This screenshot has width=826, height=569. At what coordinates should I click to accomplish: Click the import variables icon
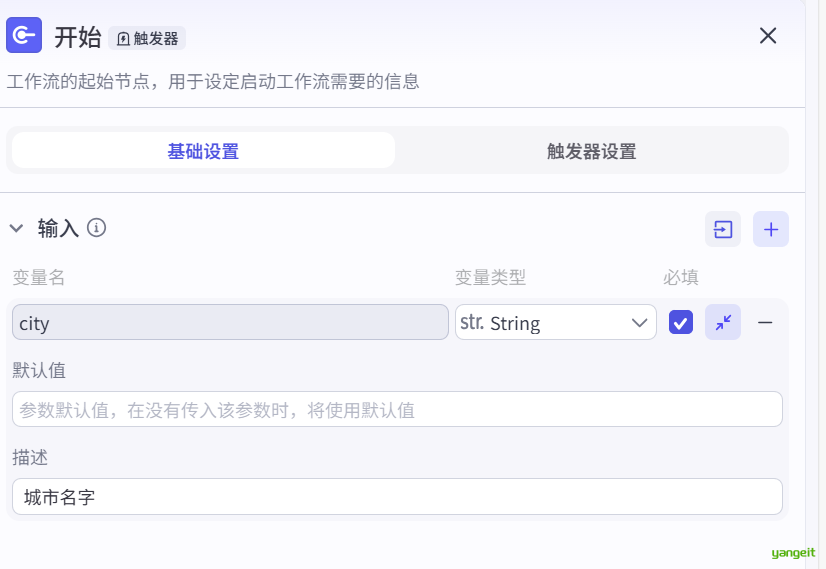click(722, 229)
